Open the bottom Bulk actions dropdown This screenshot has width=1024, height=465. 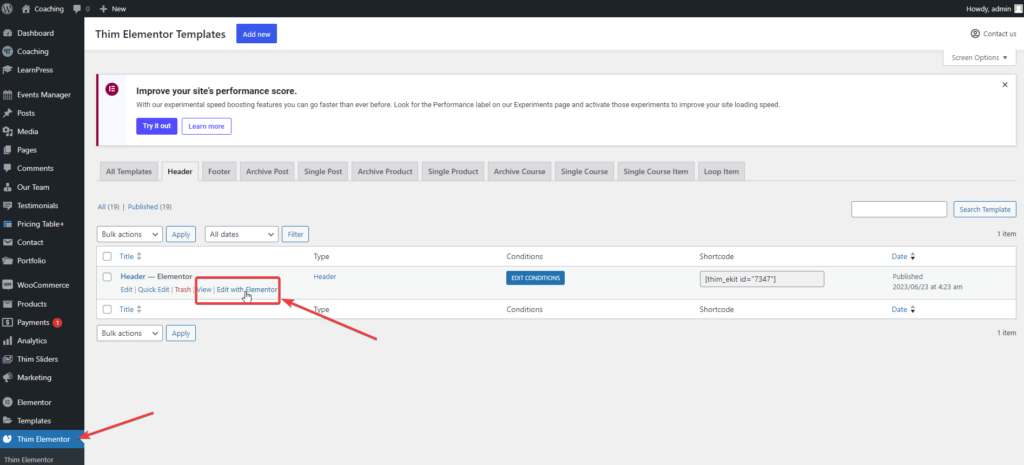129,333
